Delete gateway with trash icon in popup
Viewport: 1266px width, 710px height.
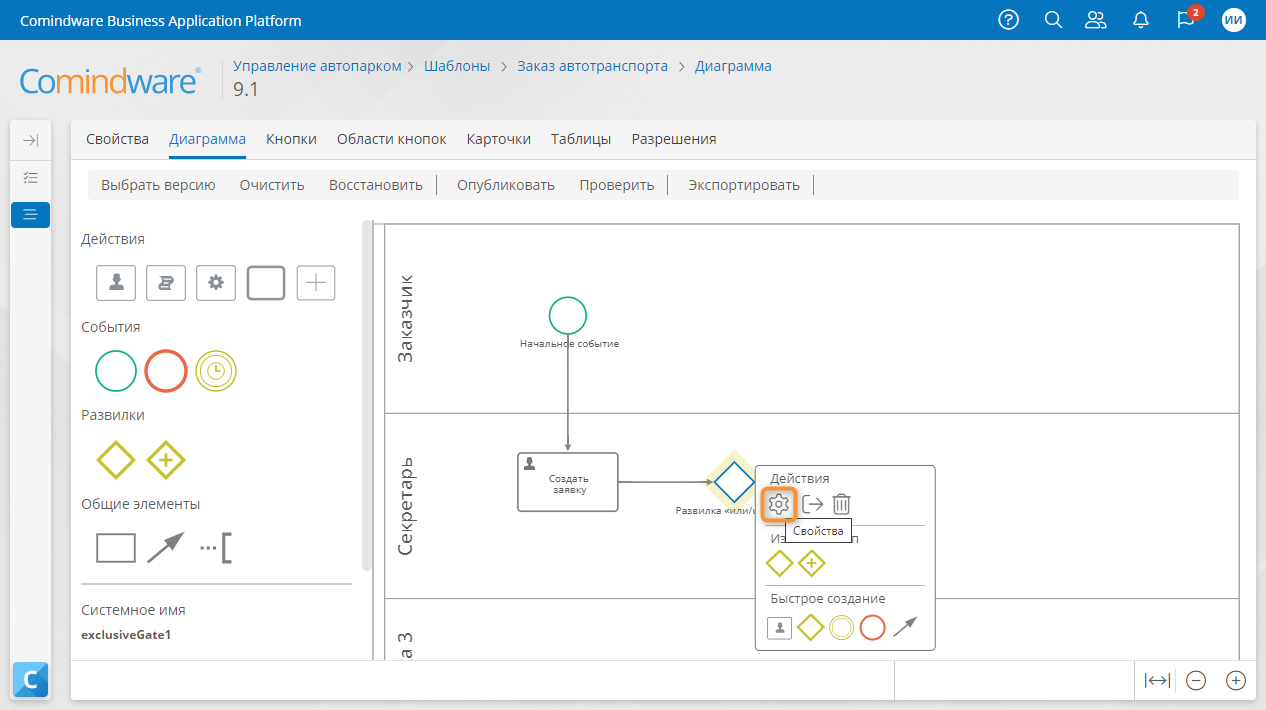coord(842,505)
